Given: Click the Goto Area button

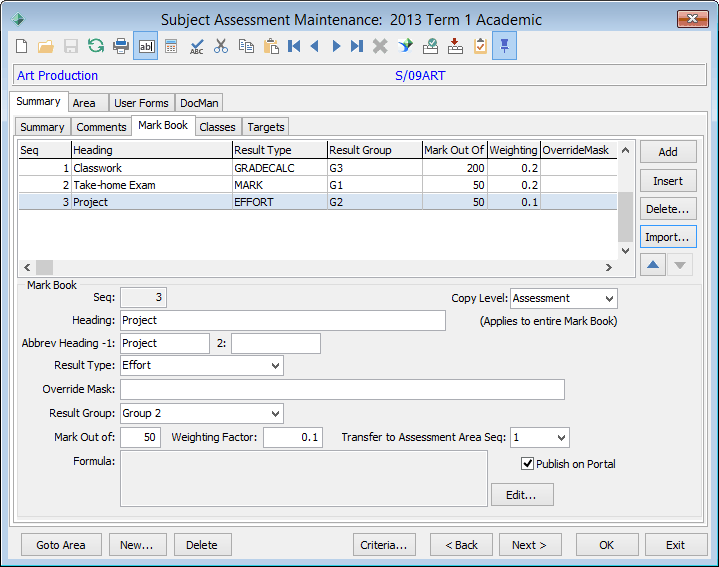Looking at the screenshot, I should (x=61, y=545).
